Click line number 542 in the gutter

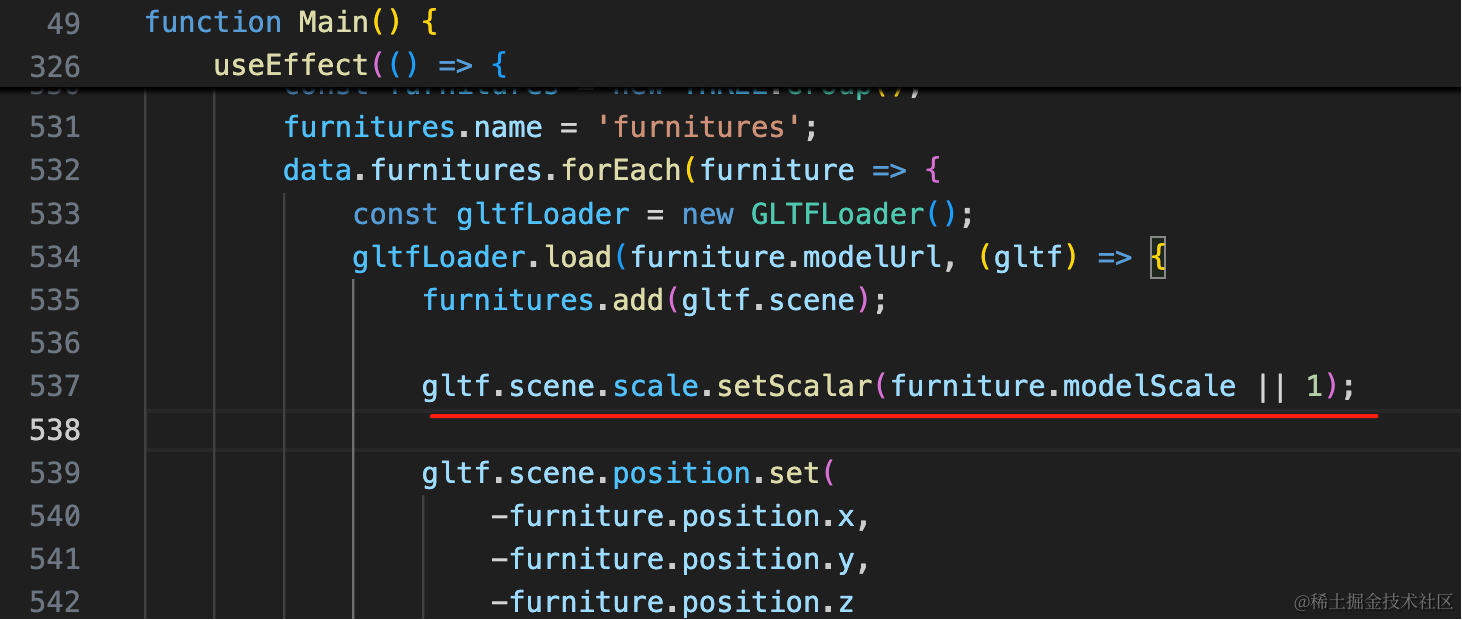pyautogui.click(x=54, y=602)
